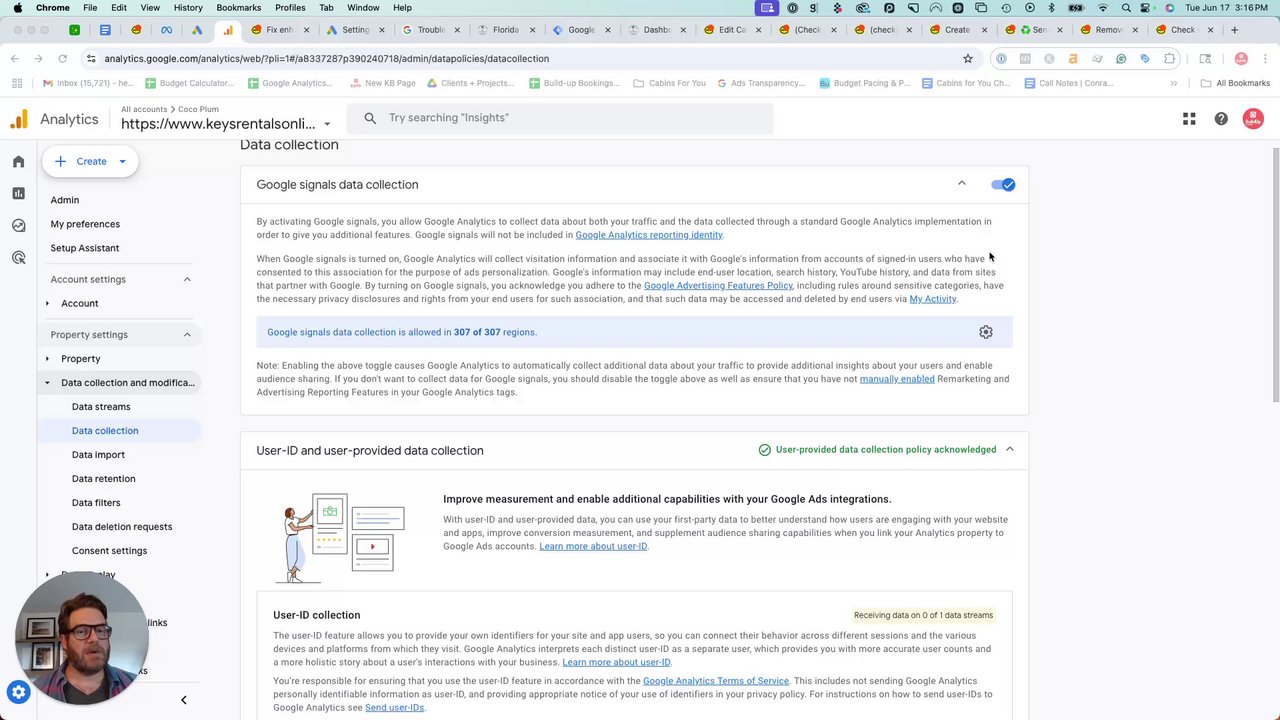Open macOS Spotlight search icon
Viewport: 1280px width, 720px height.
pos(1129,8)
